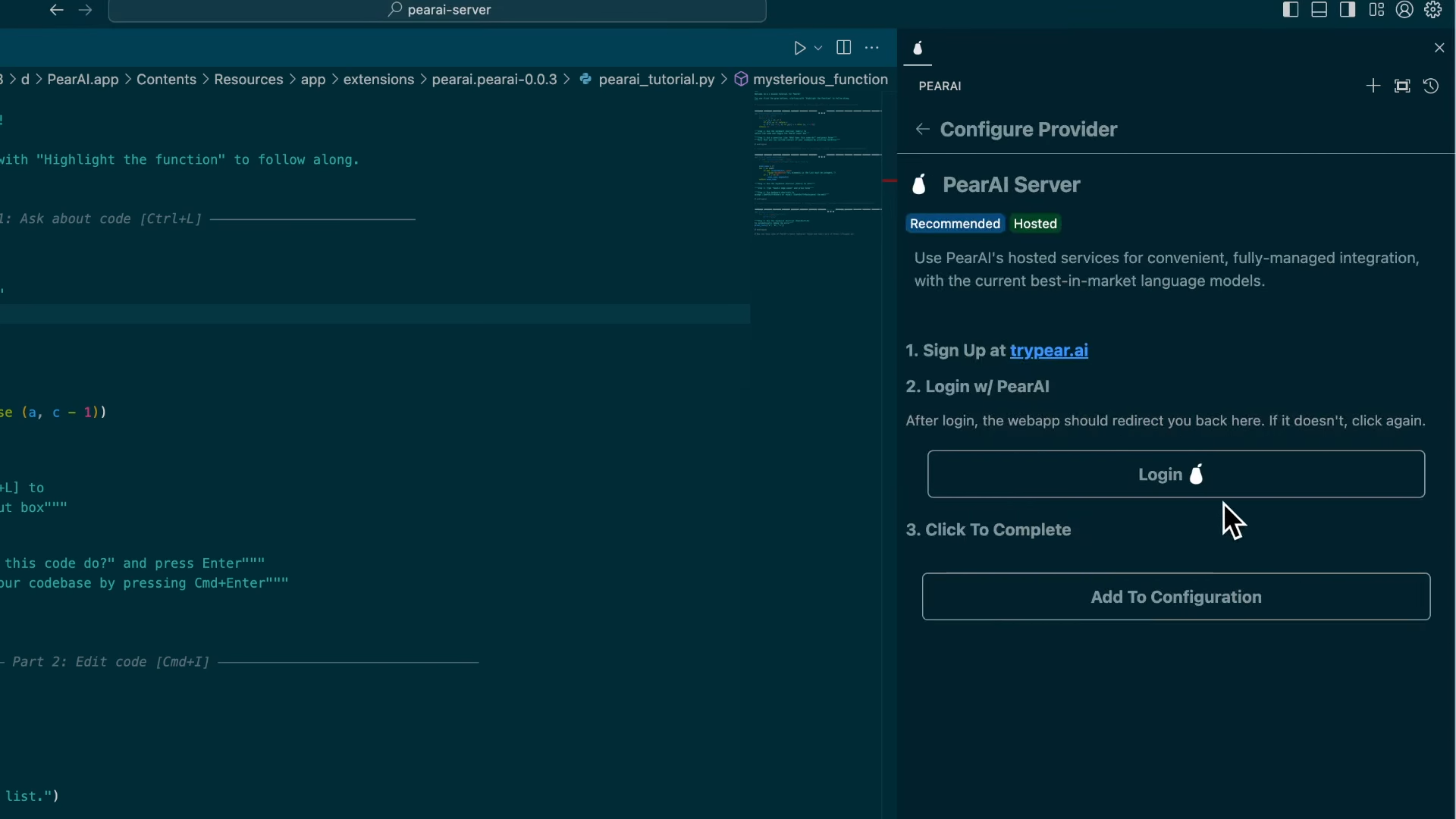Go back from Configure Provider
Screen dimensions: 1456x819
(x=922, y=130)
